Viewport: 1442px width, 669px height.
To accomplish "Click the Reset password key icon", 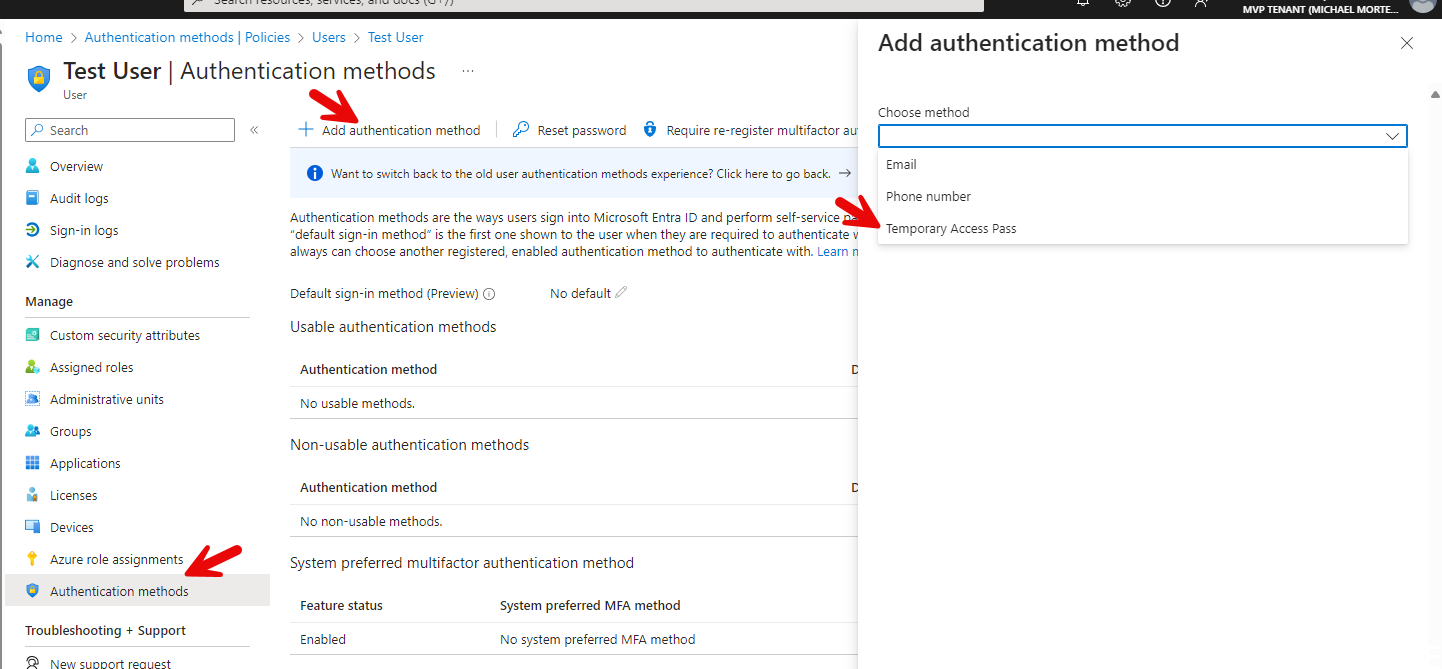I will tap(520, 130).
